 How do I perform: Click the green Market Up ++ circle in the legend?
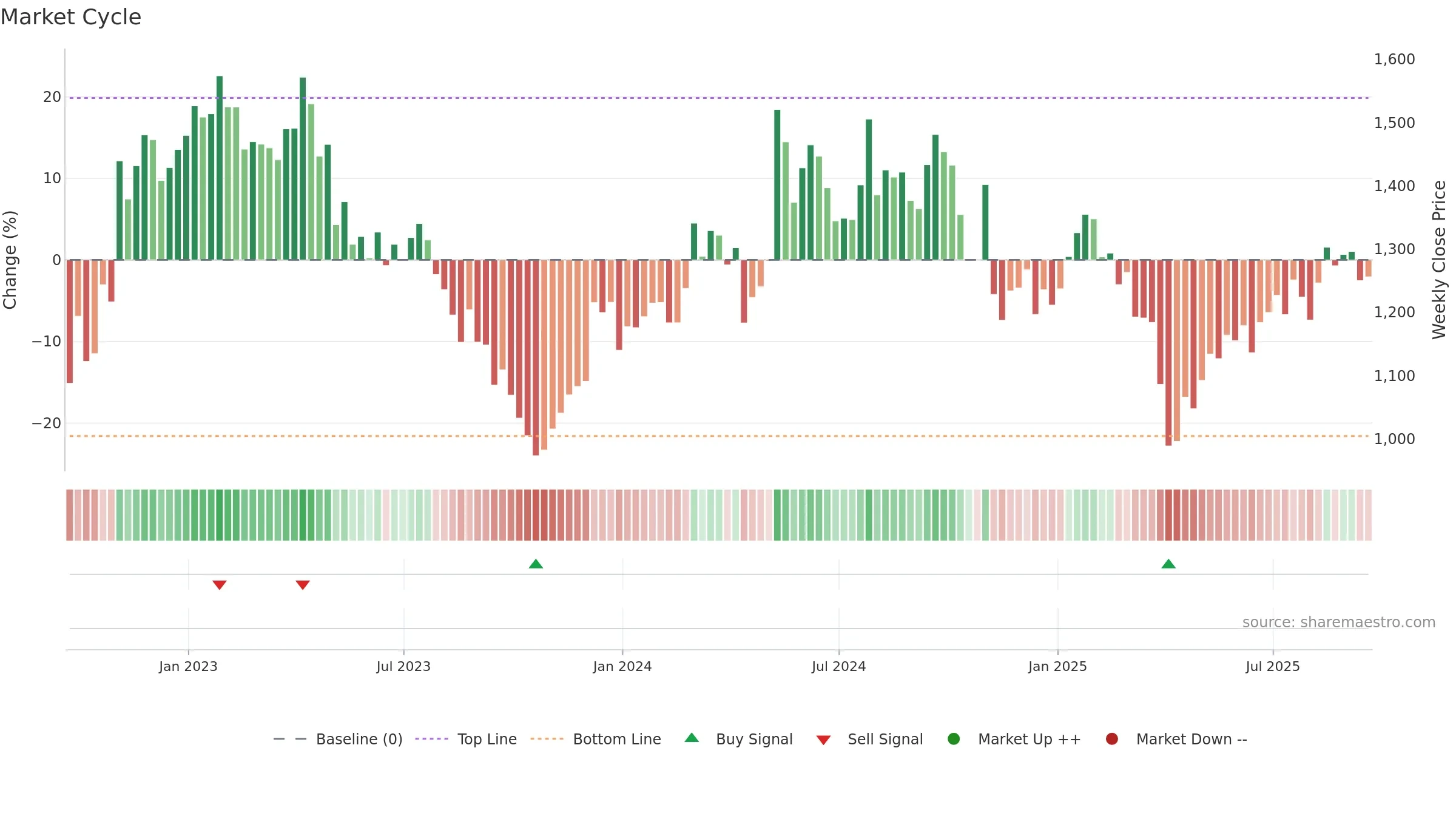(x=954, y=739)
